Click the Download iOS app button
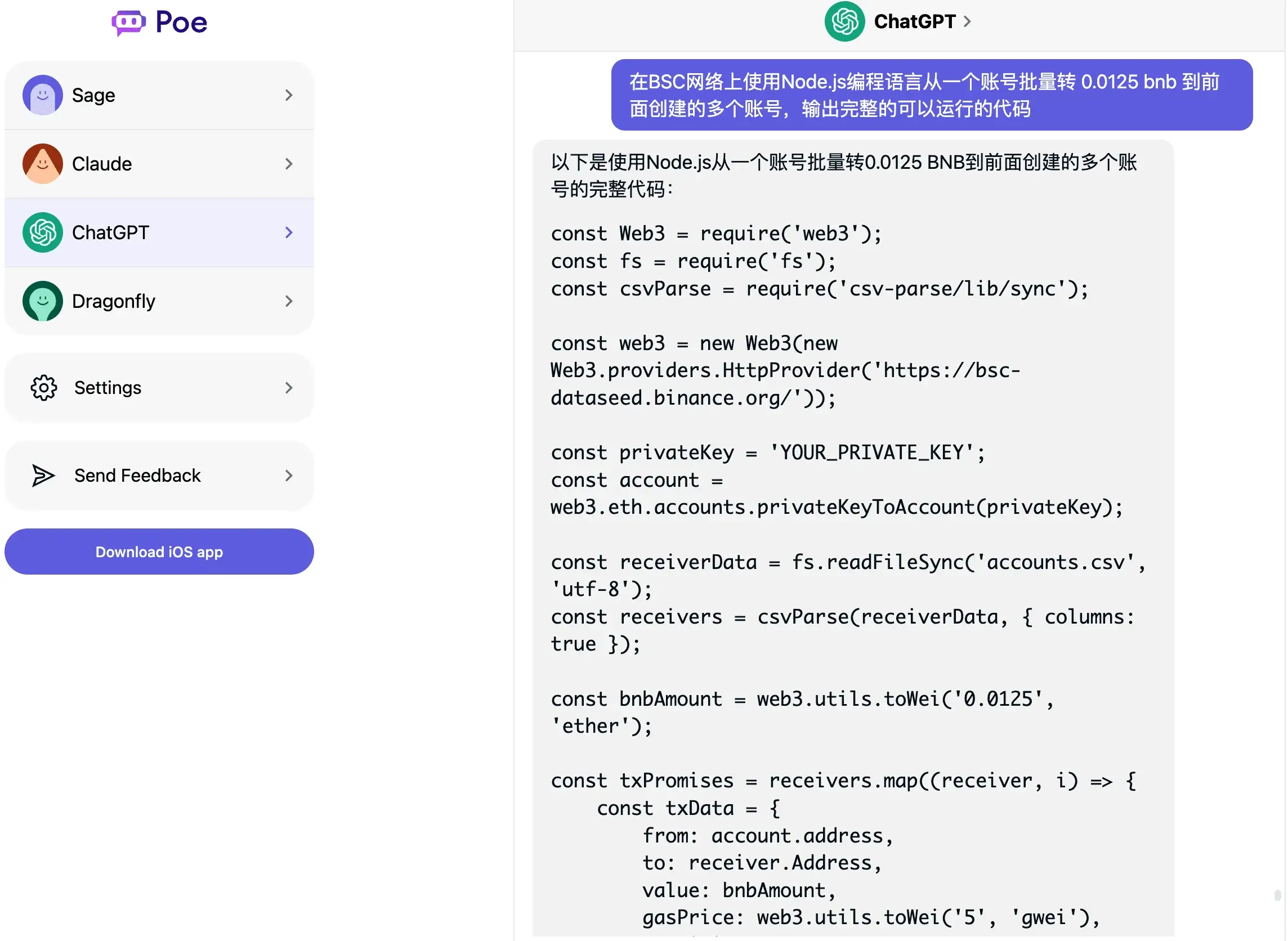The width and height of the screenshot is (1288, 941). 159,552
